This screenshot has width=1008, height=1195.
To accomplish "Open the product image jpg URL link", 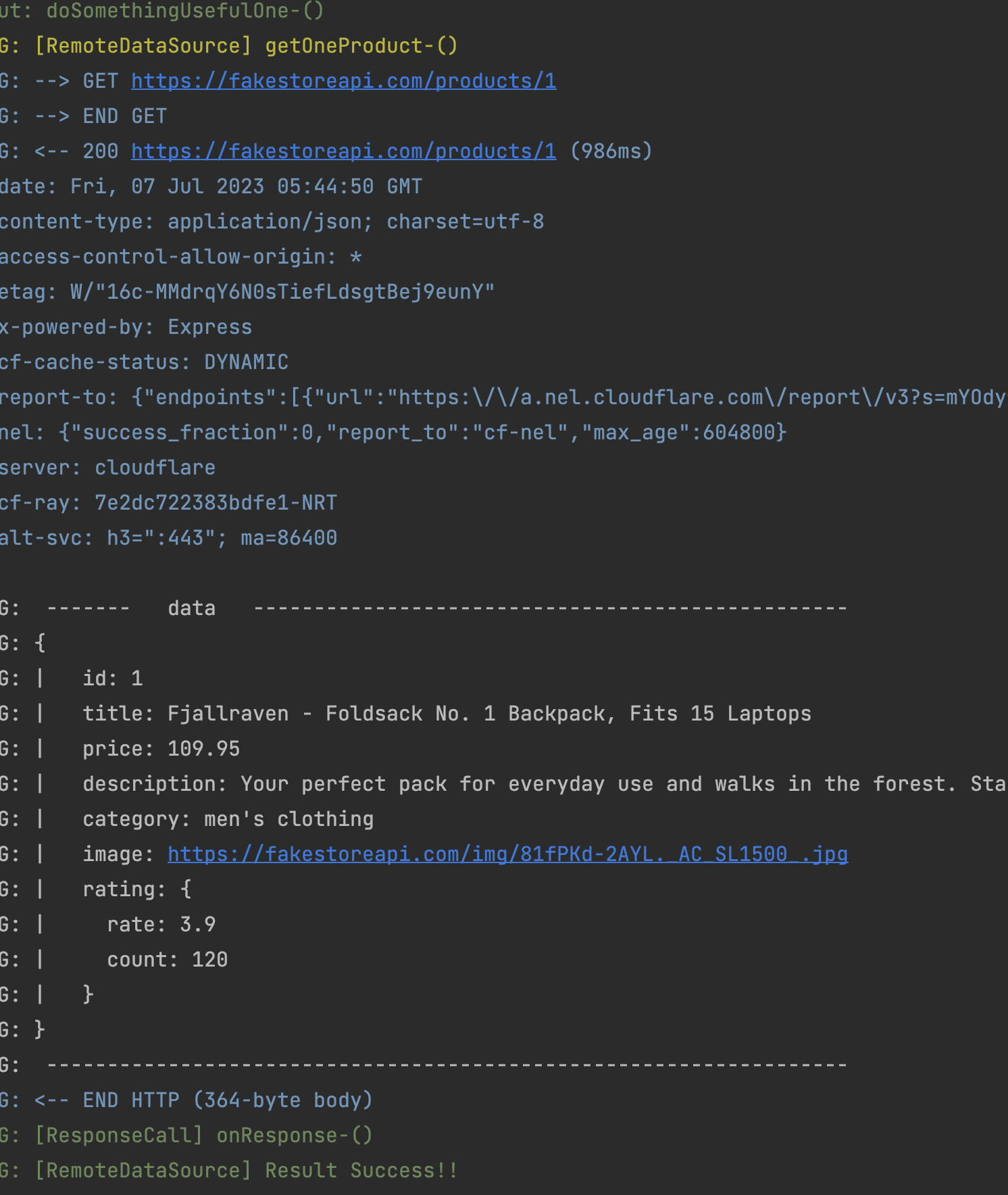I will click(x=507, y=854).
